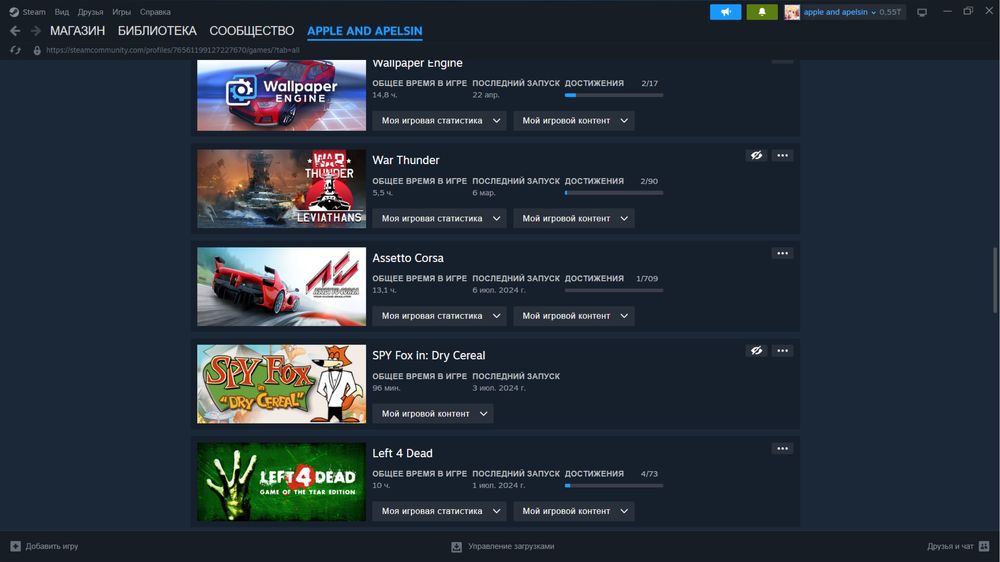Expand Wallpaper Engine Моя игровая статистика dropdown
Viewport: 1000px width, 562px height.
[x=439, y=121]
